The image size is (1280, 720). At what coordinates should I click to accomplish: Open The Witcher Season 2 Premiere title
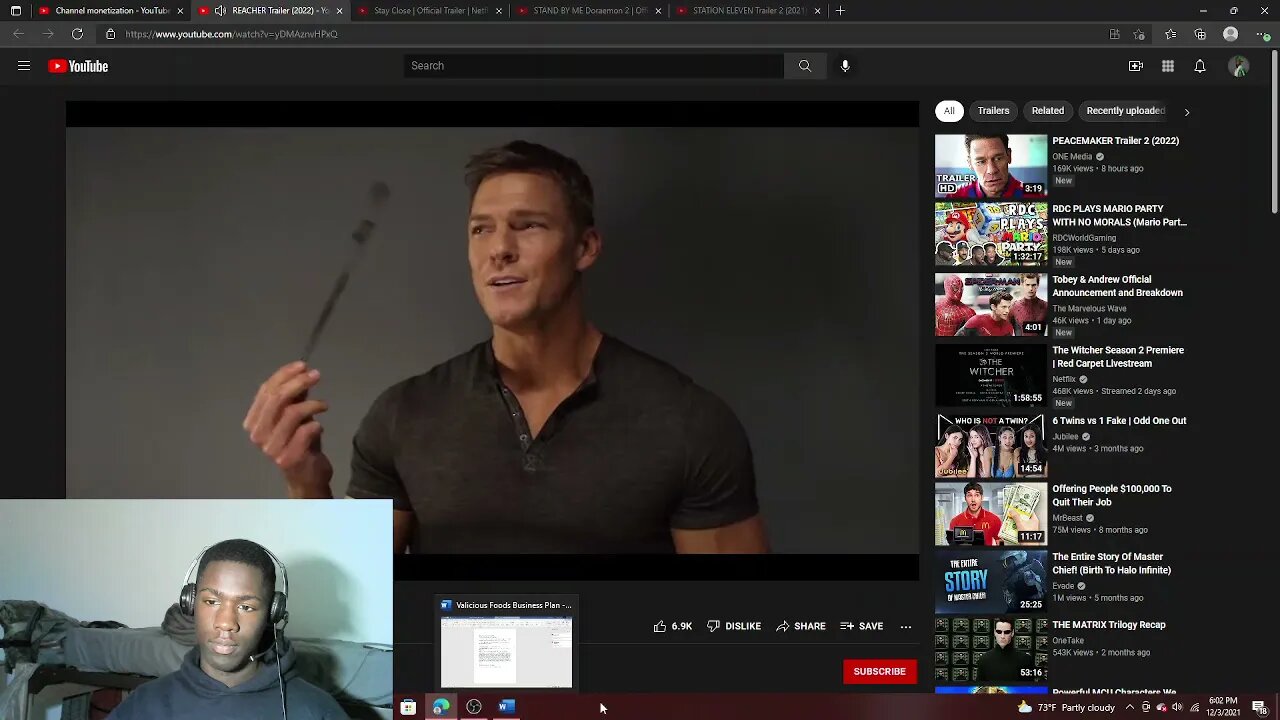(1118, 357)
